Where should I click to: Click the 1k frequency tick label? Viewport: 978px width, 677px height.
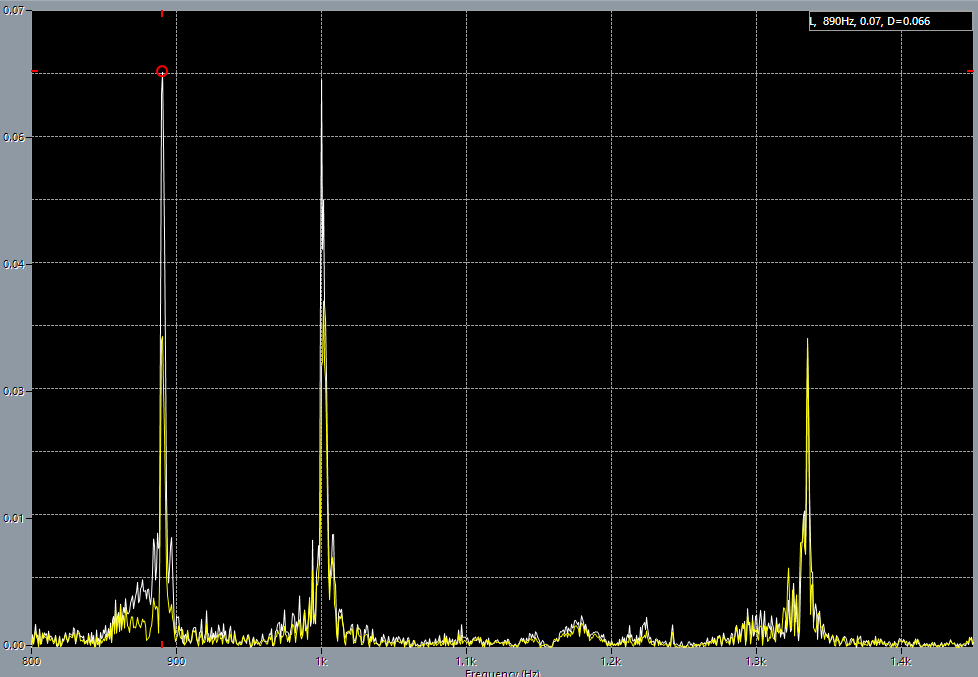click(321, 660)
